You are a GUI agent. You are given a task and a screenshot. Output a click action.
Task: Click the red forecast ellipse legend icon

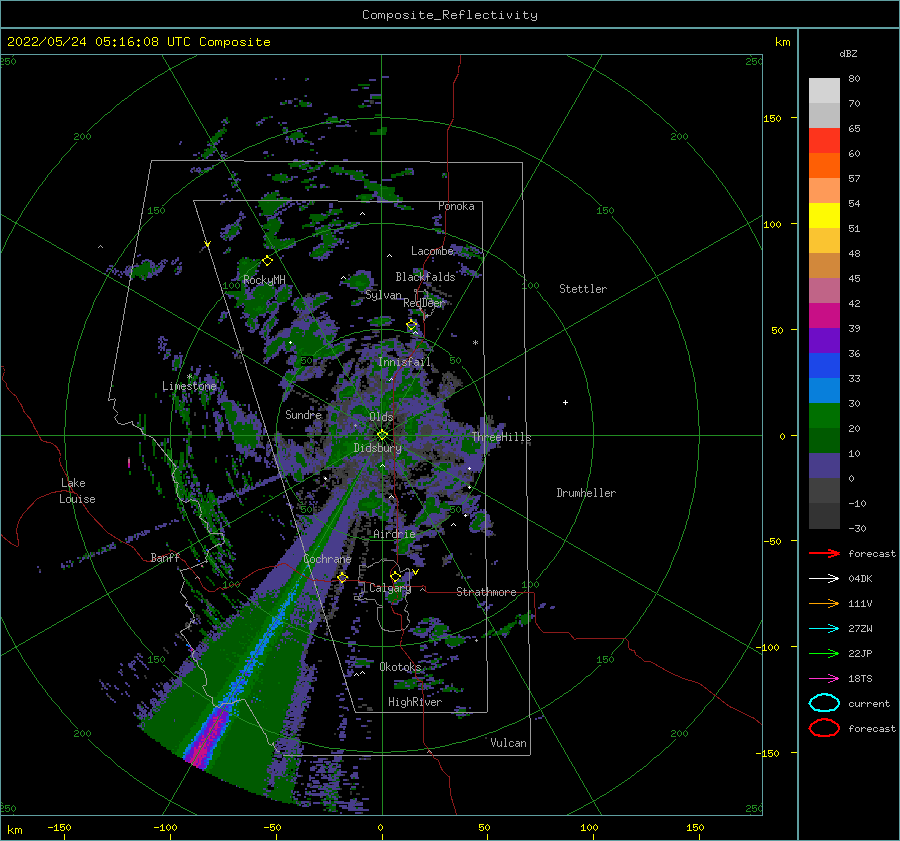coord(824,728)
